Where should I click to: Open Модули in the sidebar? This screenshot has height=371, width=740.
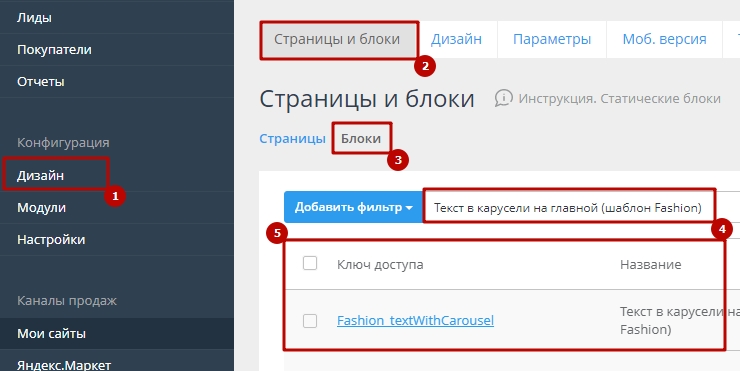(x=42, y=208)
